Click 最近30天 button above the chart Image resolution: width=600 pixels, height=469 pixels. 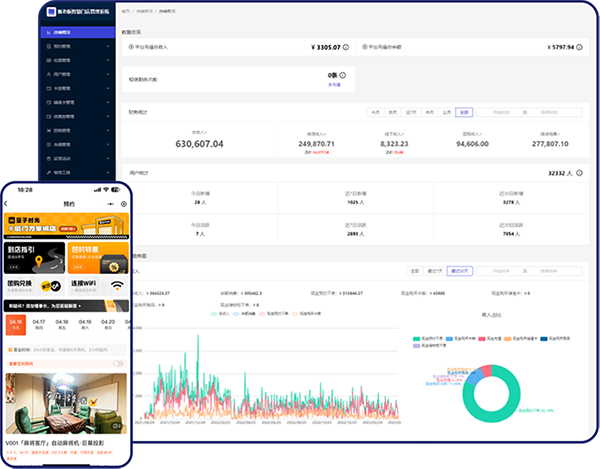tap(460, 270)
